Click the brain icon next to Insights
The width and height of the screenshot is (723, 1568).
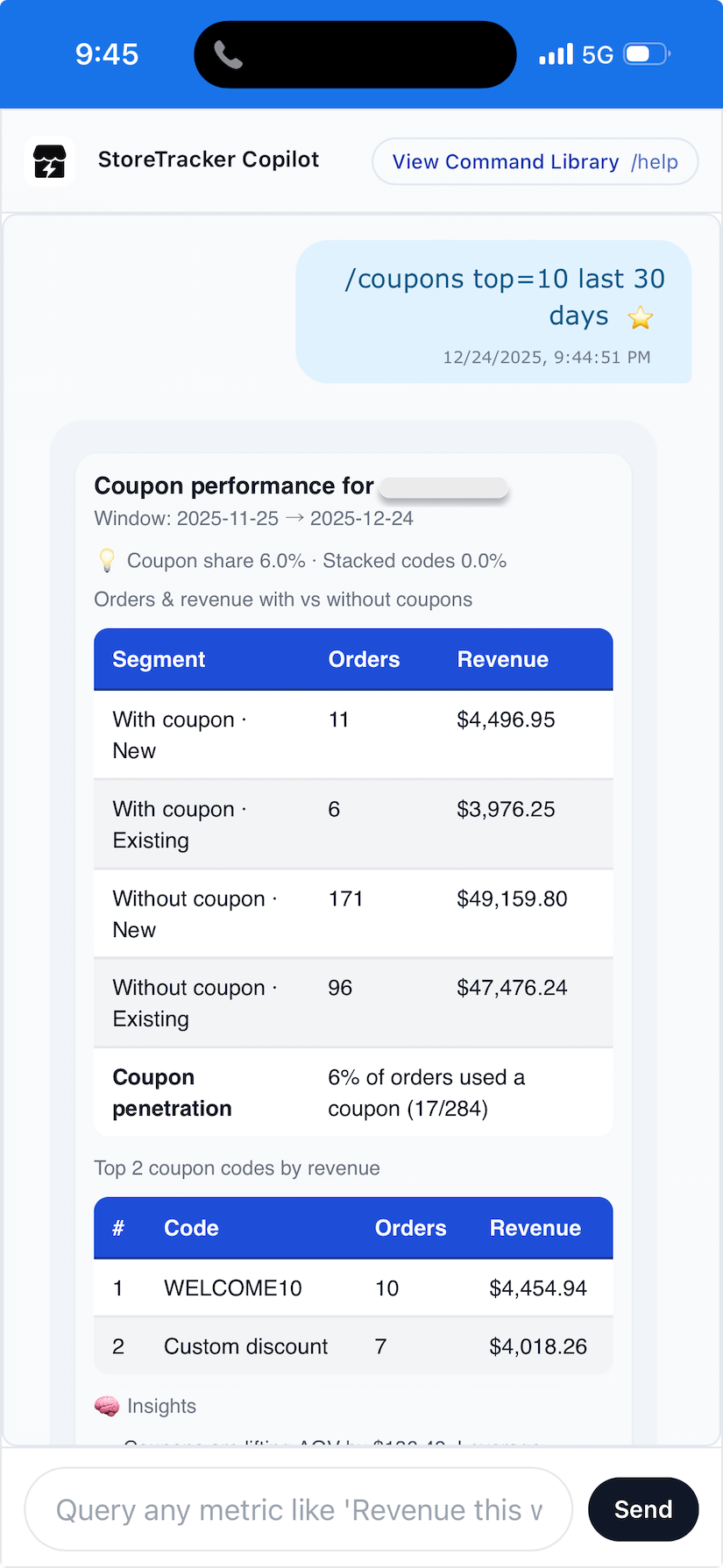click(x=107, y=1406)
